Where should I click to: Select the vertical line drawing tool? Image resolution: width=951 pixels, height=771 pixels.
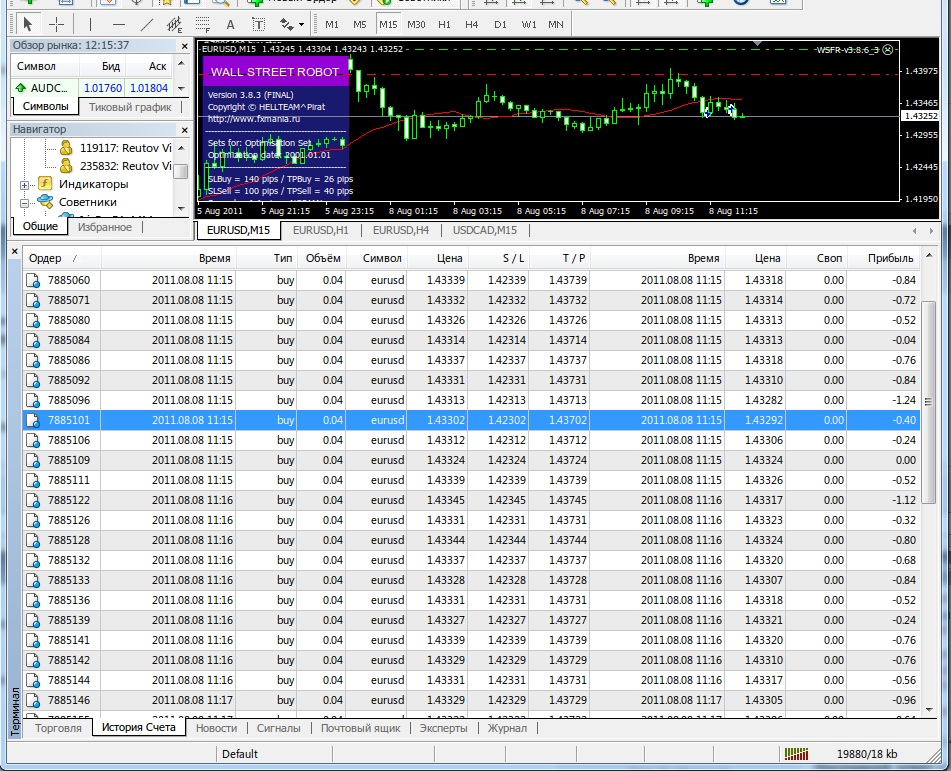[90, 24]
